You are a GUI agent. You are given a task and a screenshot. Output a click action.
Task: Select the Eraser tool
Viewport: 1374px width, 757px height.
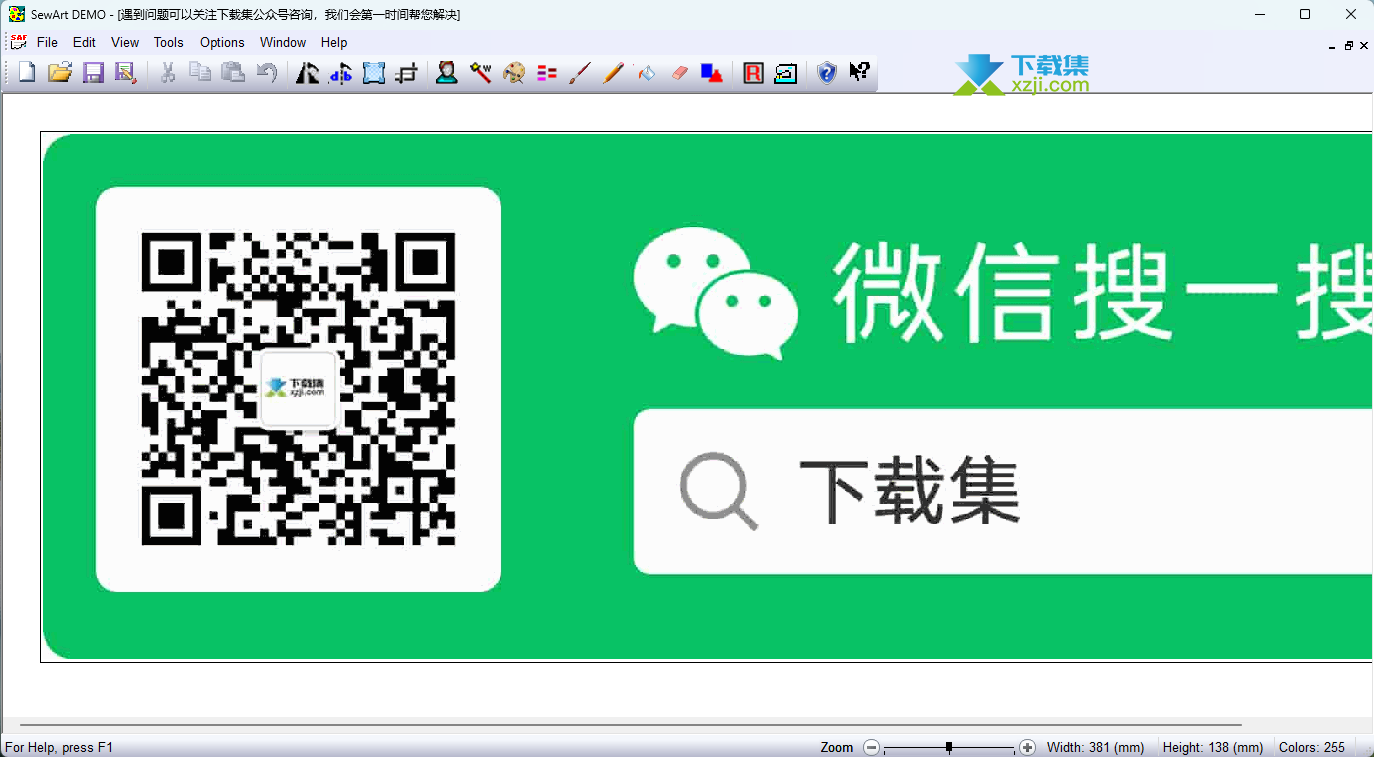point(680,72)
